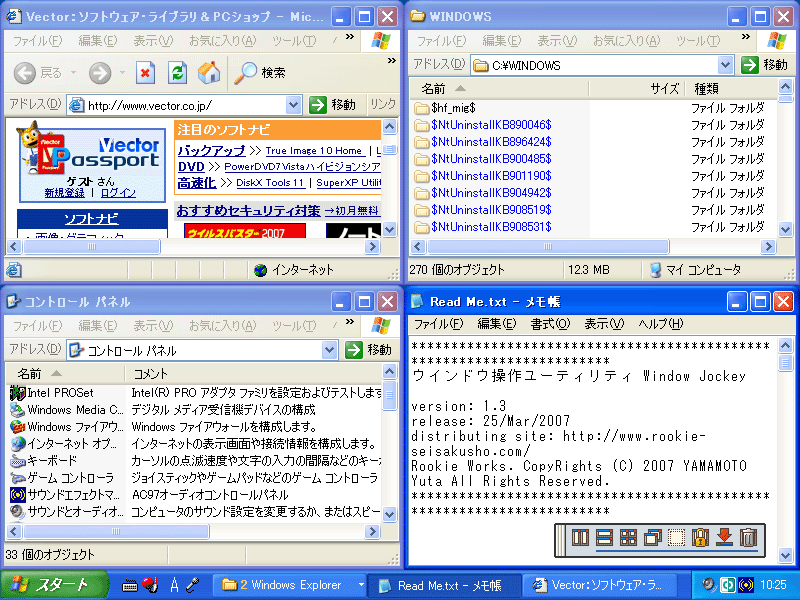Screen dimensions: 800x600
Task: Click 移動 button in Control Panel window
Action: 369,350
